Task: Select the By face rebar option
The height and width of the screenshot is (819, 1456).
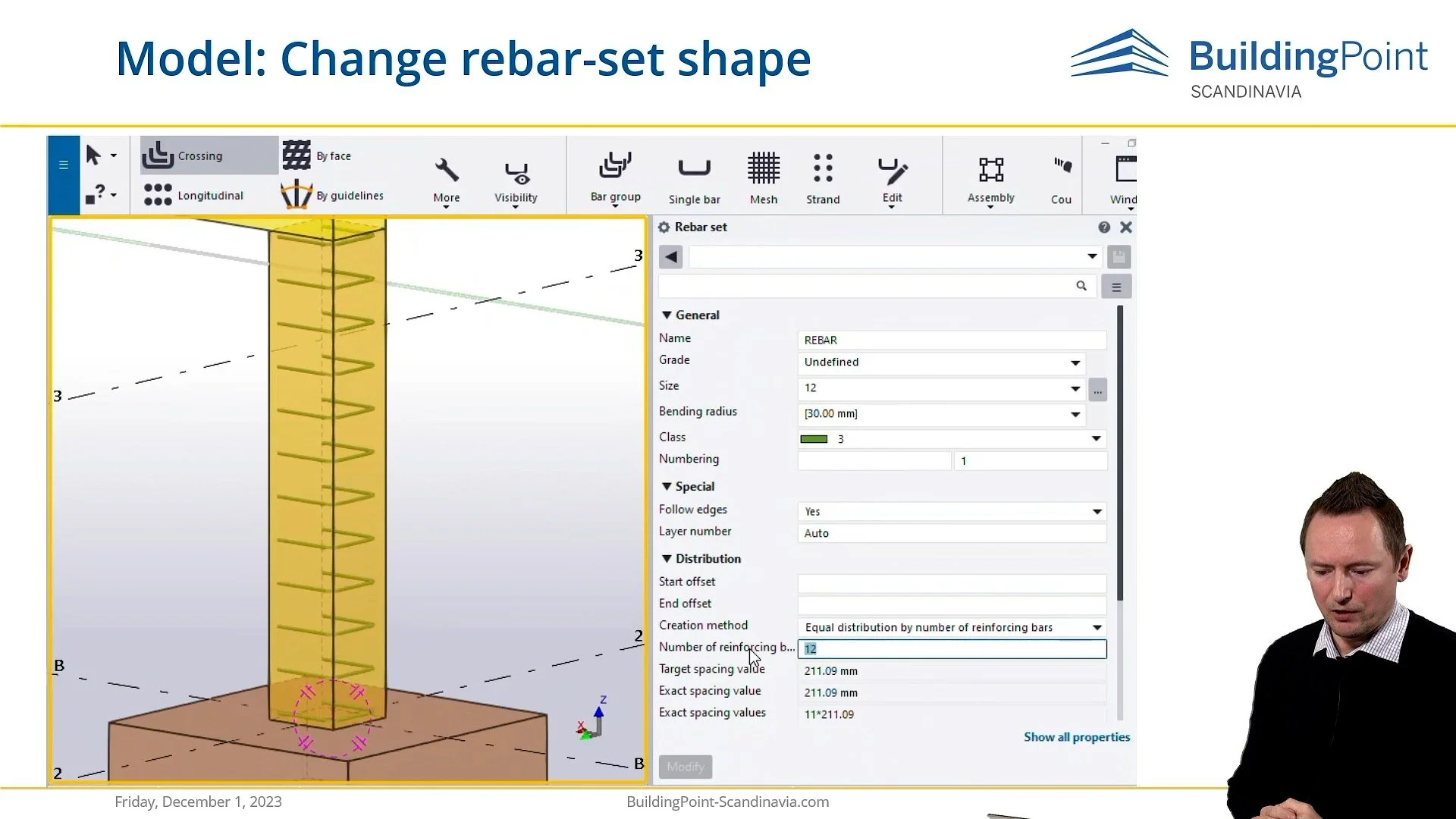Action: coord(317,155)
